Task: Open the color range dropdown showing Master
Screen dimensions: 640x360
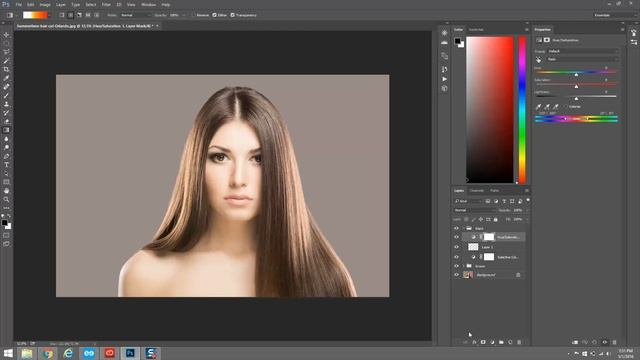Action: (x=582, y=59)
